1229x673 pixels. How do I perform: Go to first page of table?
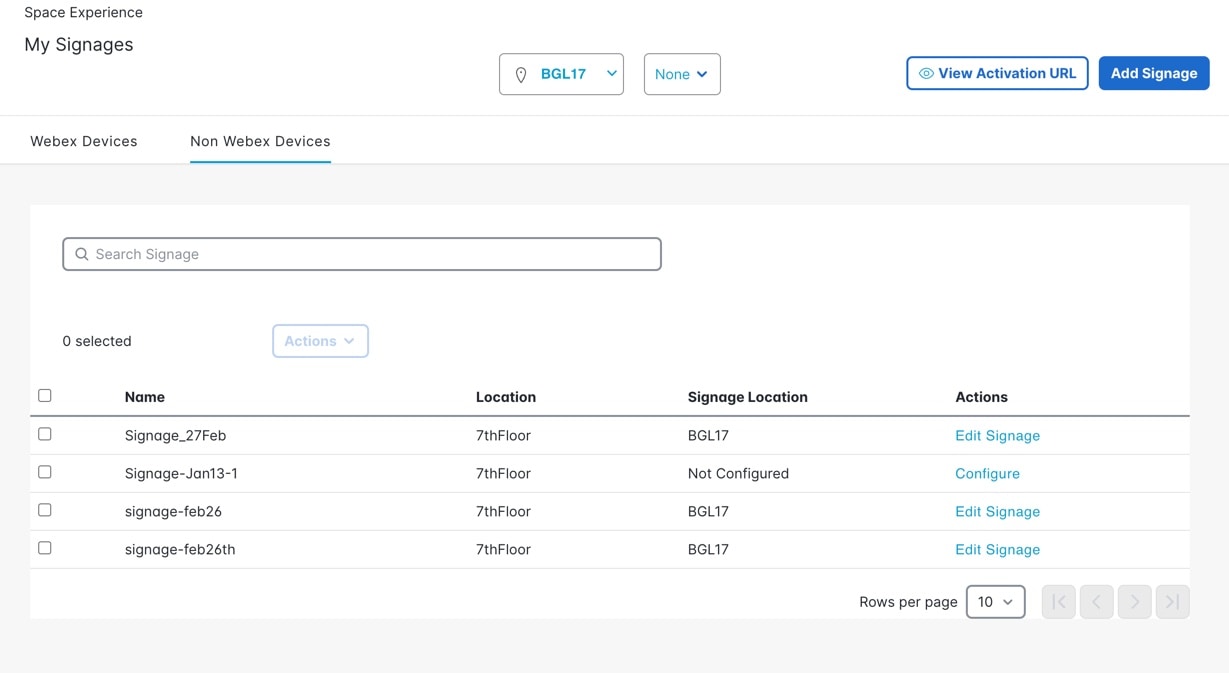coord(1059,602)
